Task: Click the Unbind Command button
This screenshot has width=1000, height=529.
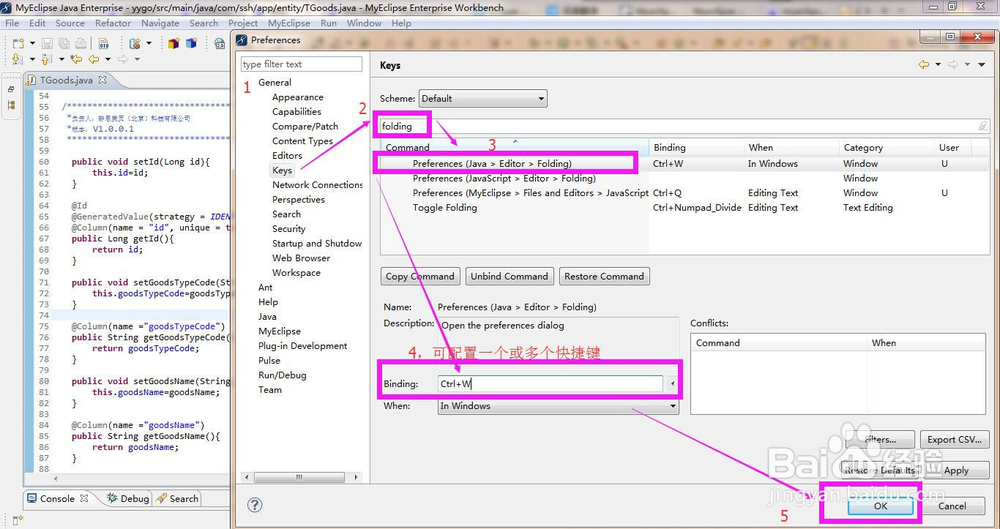Action: click(510, 276)
